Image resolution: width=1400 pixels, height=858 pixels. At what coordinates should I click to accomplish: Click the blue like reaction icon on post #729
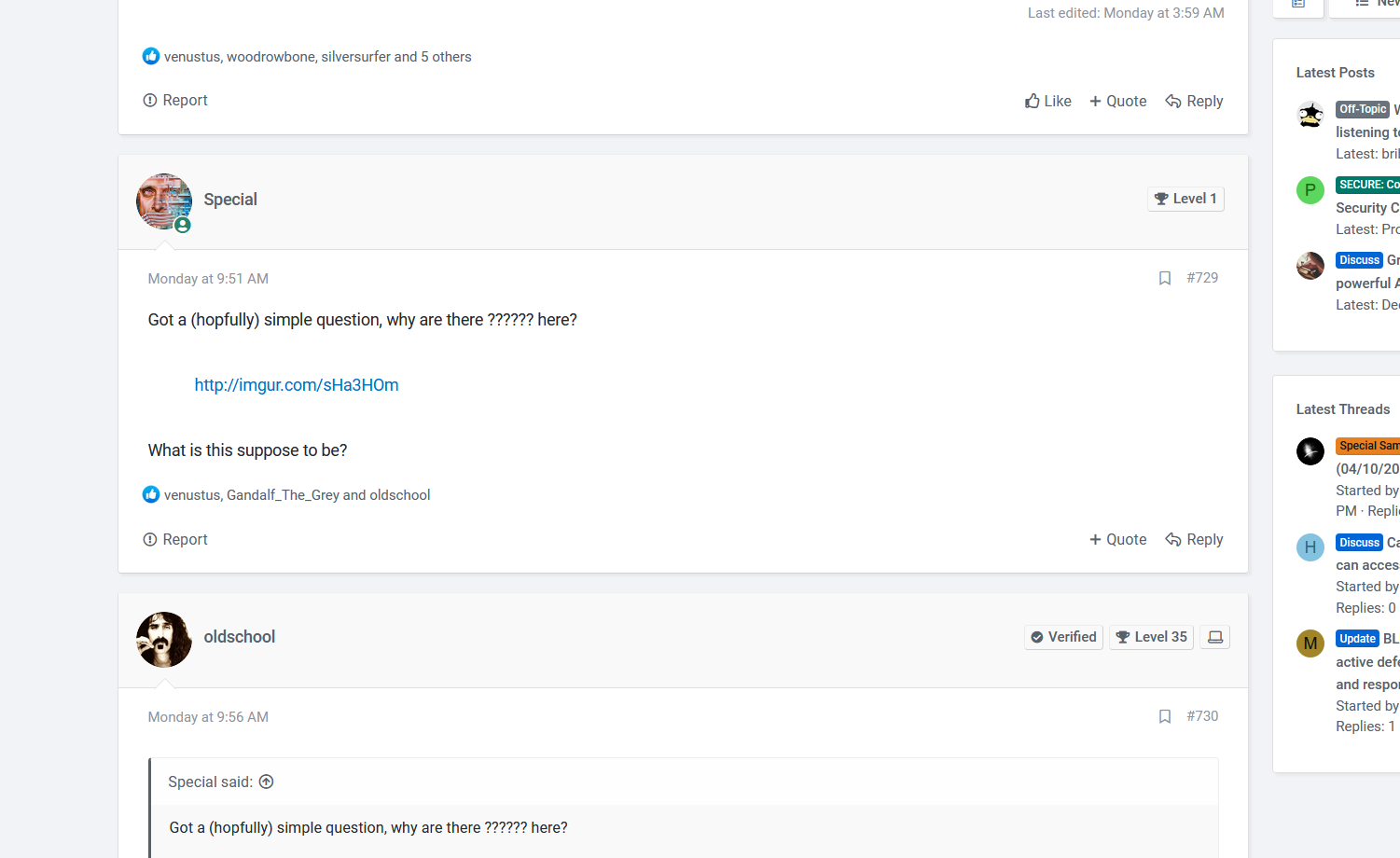click(151, 494)
